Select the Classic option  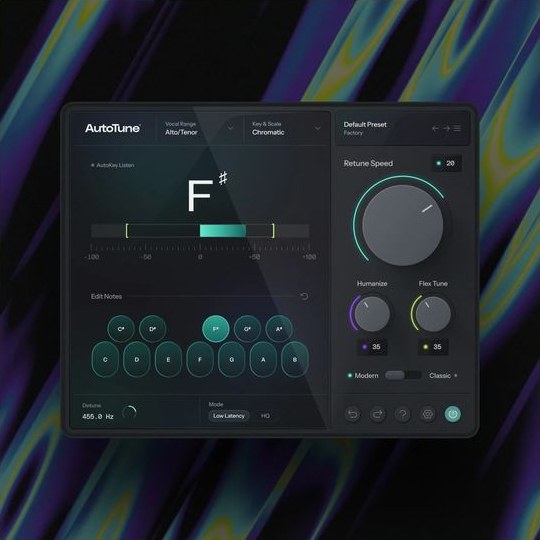(443, 375)
